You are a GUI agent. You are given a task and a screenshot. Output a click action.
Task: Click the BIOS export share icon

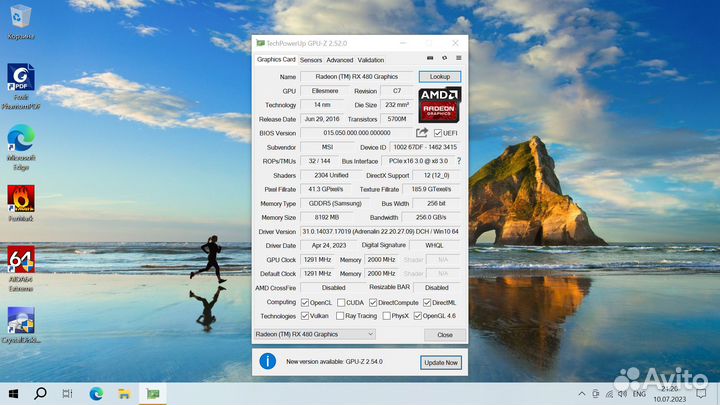click(422, 132)
